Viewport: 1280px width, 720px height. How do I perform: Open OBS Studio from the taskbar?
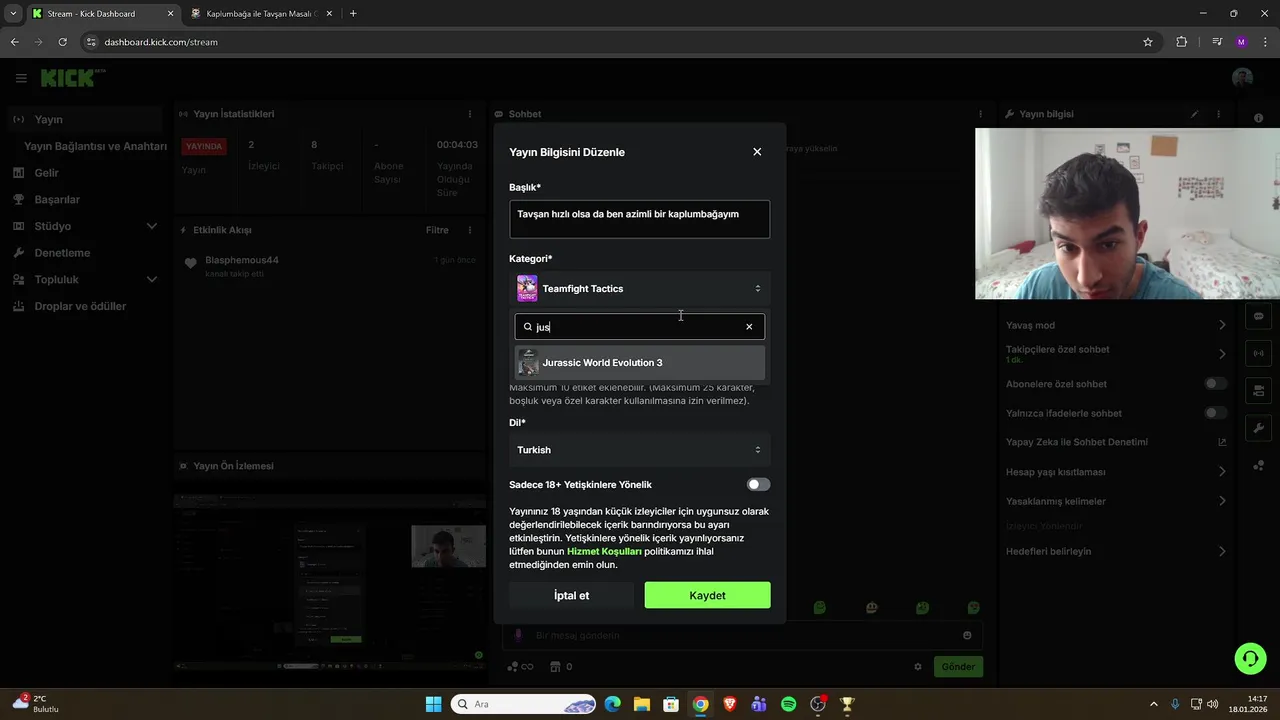point(818,704)
